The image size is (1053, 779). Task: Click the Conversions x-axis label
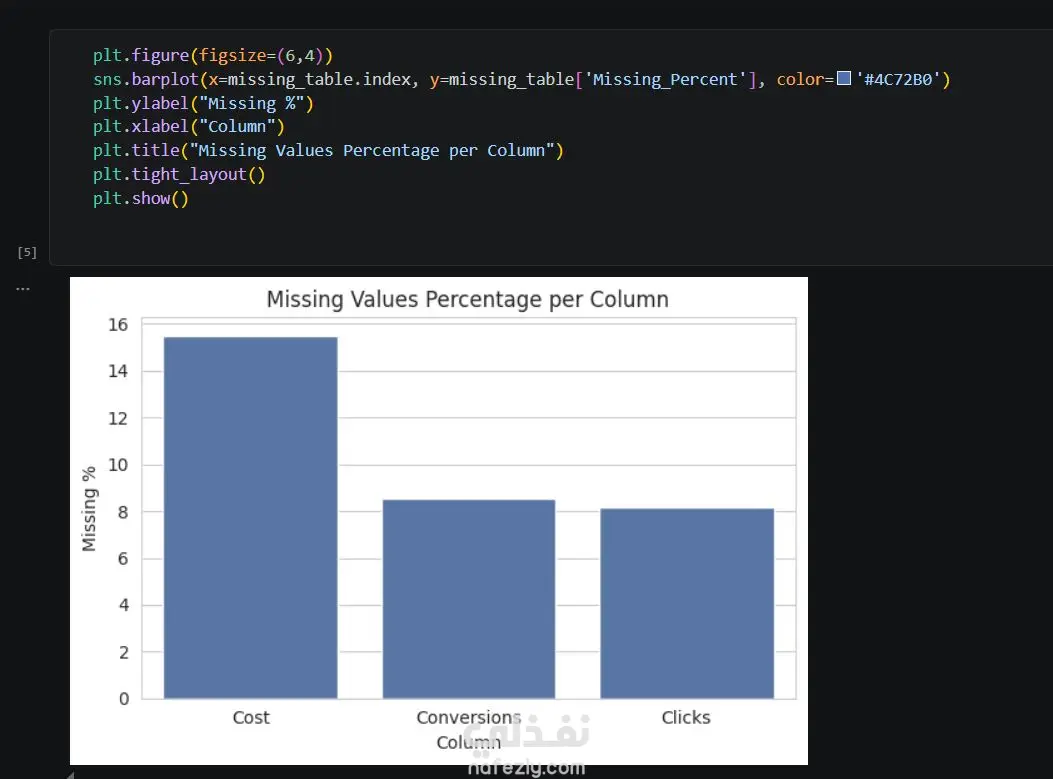click(469, 717)
